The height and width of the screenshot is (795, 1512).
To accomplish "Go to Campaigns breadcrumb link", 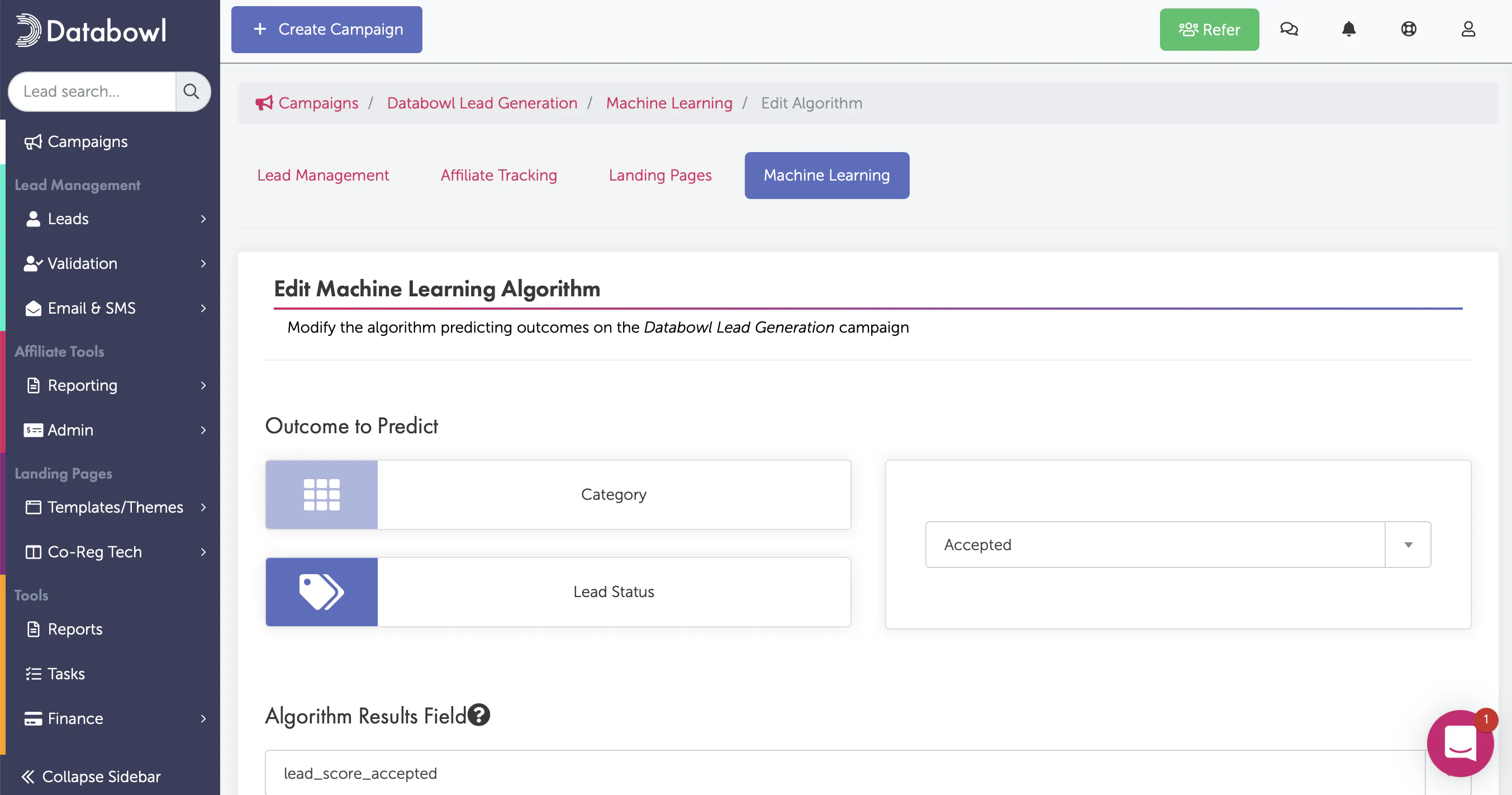I will click(318, 103).
